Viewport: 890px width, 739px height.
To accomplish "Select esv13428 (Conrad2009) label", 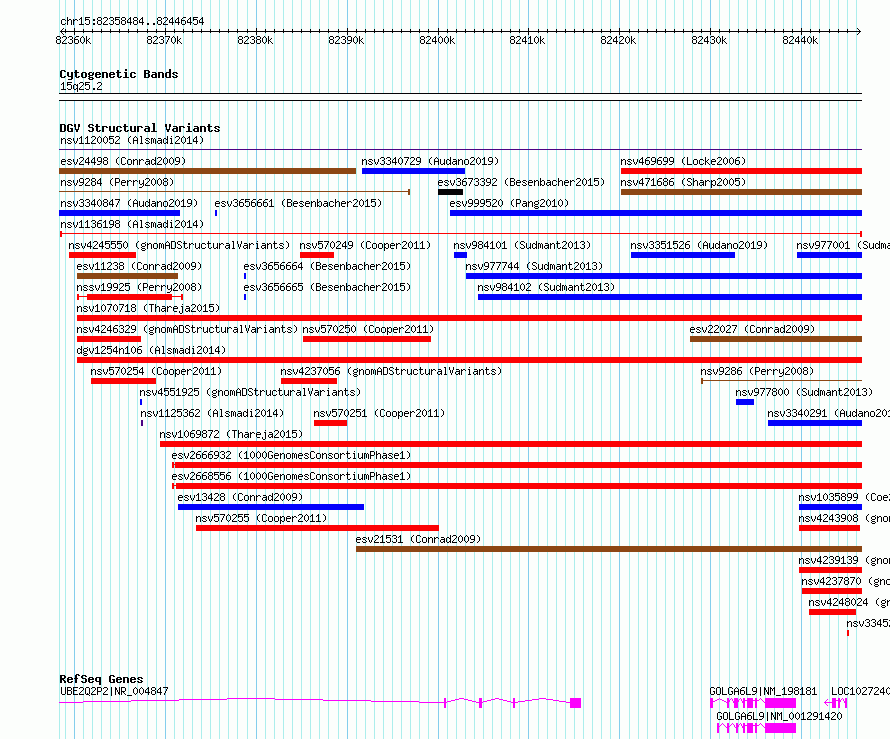I will (240, 497).
